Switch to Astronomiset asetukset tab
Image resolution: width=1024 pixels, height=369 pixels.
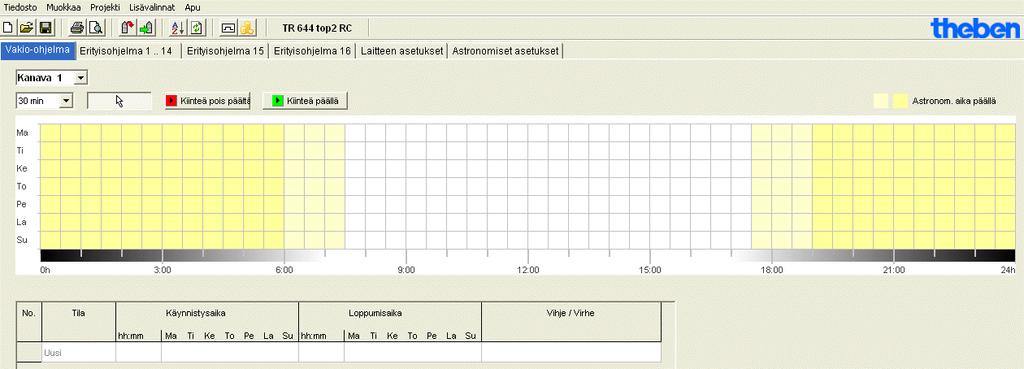tap(505, 51)
